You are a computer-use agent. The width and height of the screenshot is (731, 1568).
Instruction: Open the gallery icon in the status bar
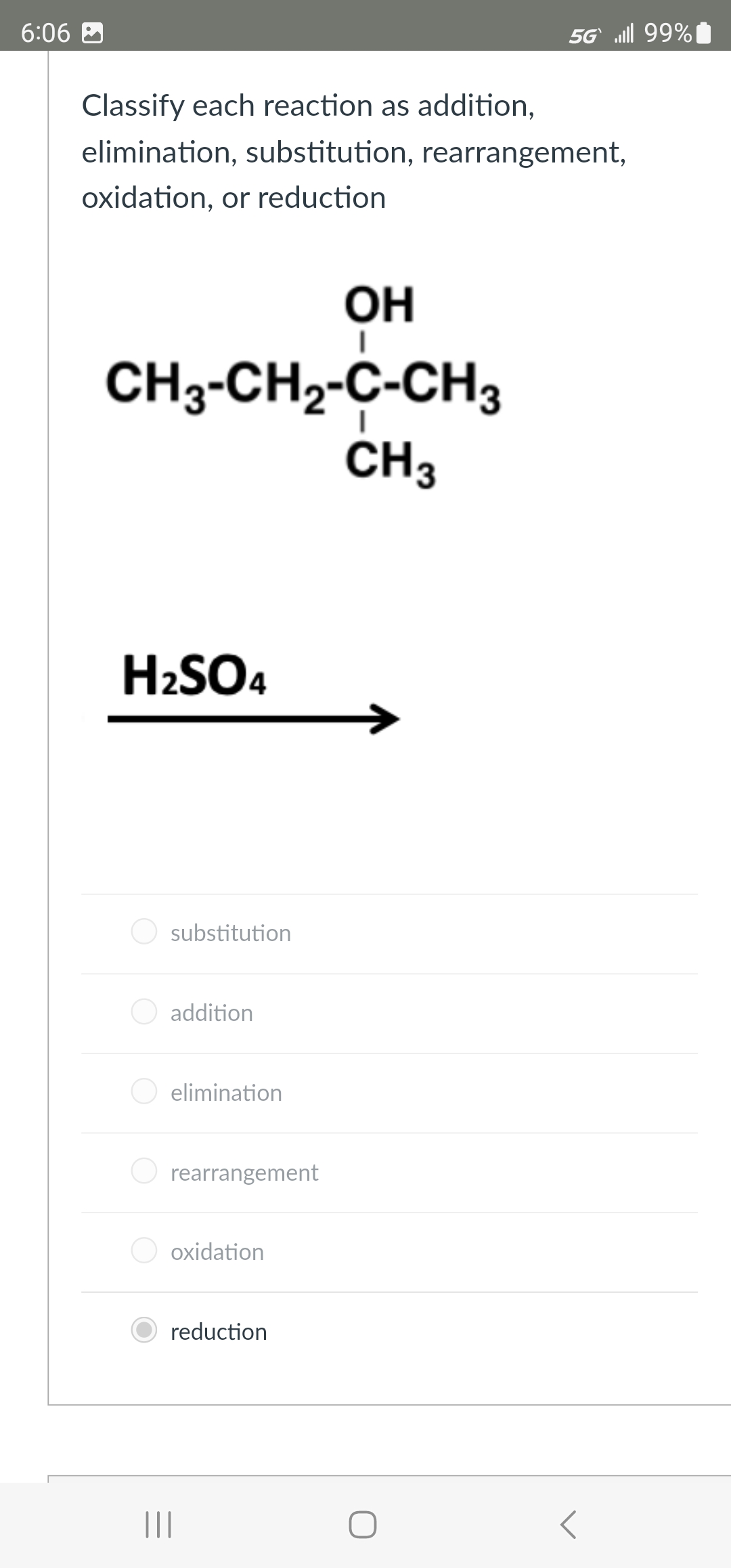(x=93, y=31)
